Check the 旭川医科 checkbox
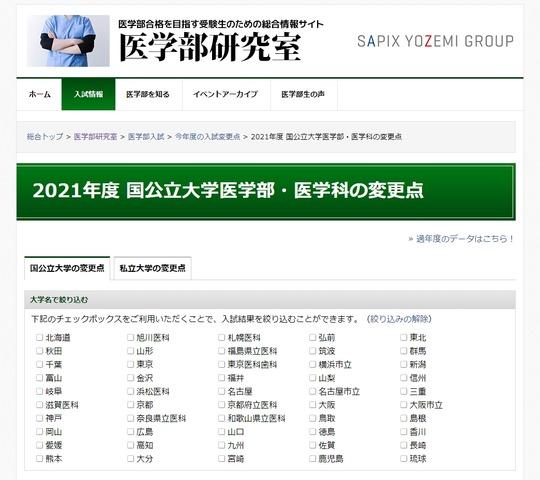Viewport: 540px width, 480px height. point(130,337)
